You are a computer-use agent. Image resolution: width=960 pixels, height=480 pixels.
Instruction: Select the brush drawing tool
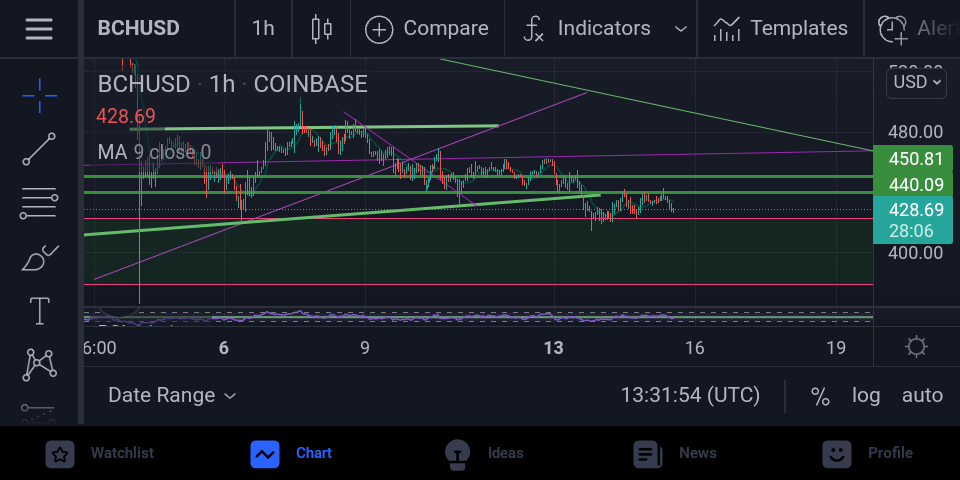39,258
